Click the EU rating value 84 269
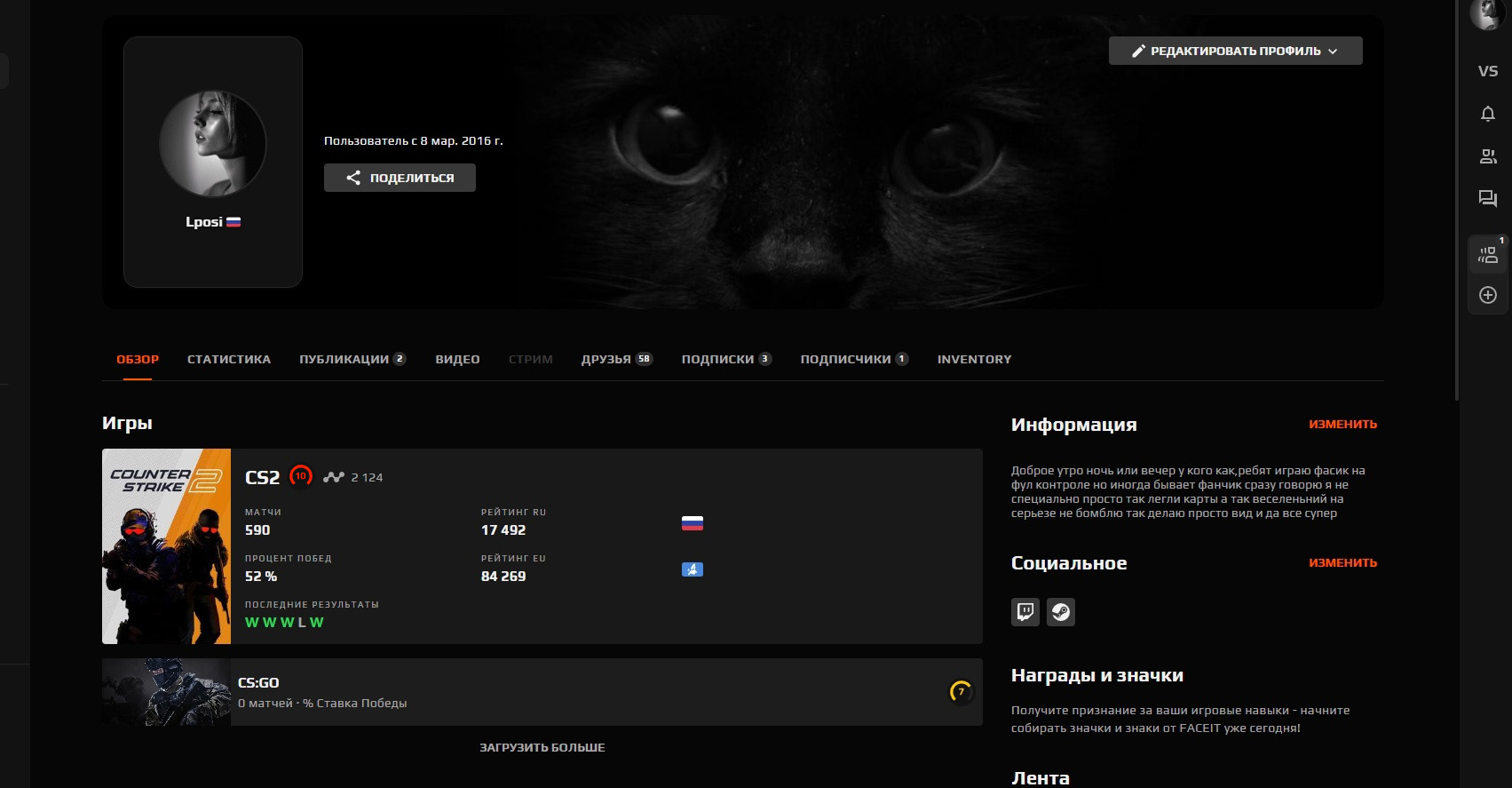This screenshot has height=788, width=1512. (503, 577)
